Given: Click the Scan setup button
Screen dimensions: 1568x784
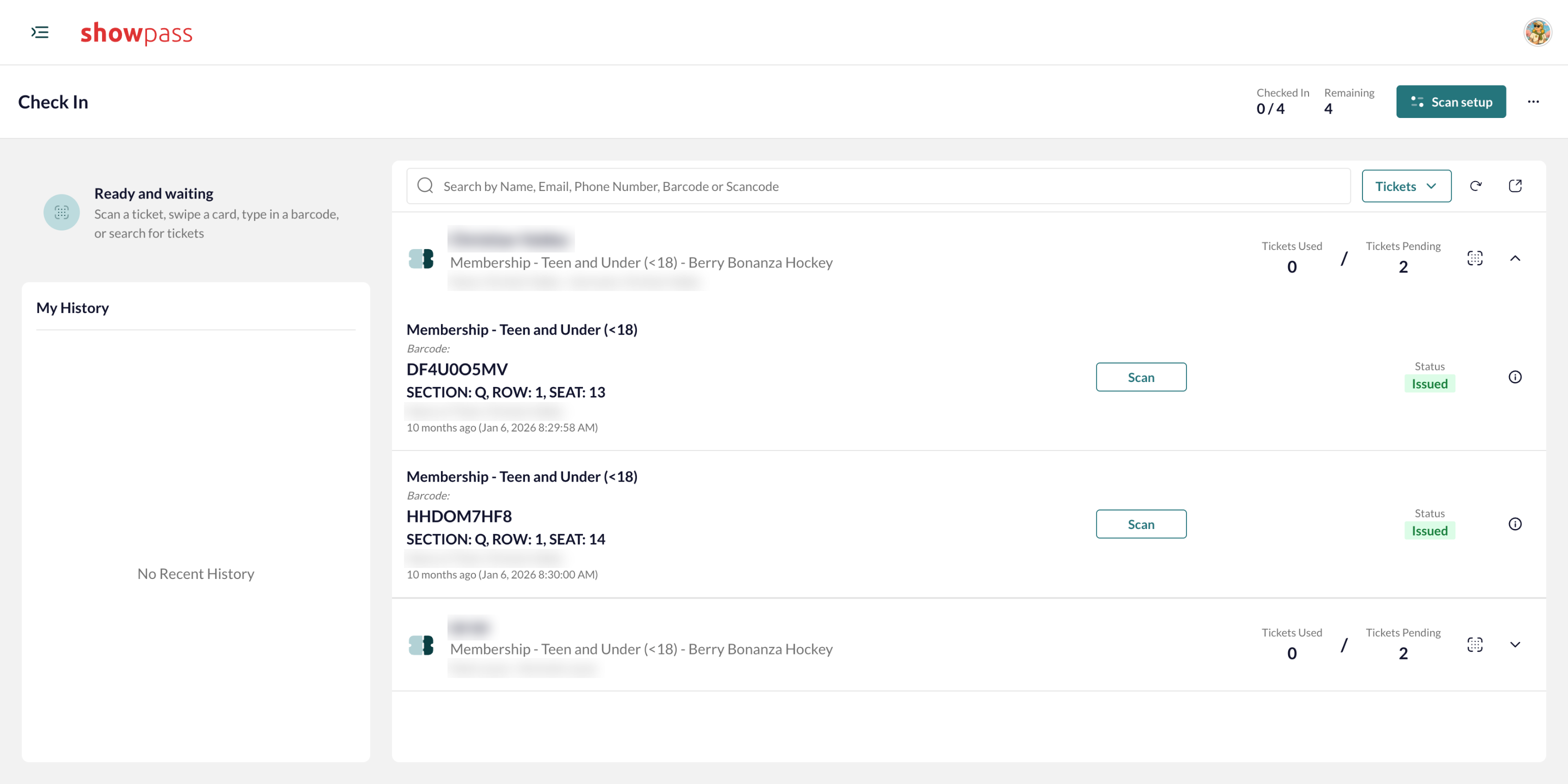Looking at the screenshot, I should [x=1451, y=101].
